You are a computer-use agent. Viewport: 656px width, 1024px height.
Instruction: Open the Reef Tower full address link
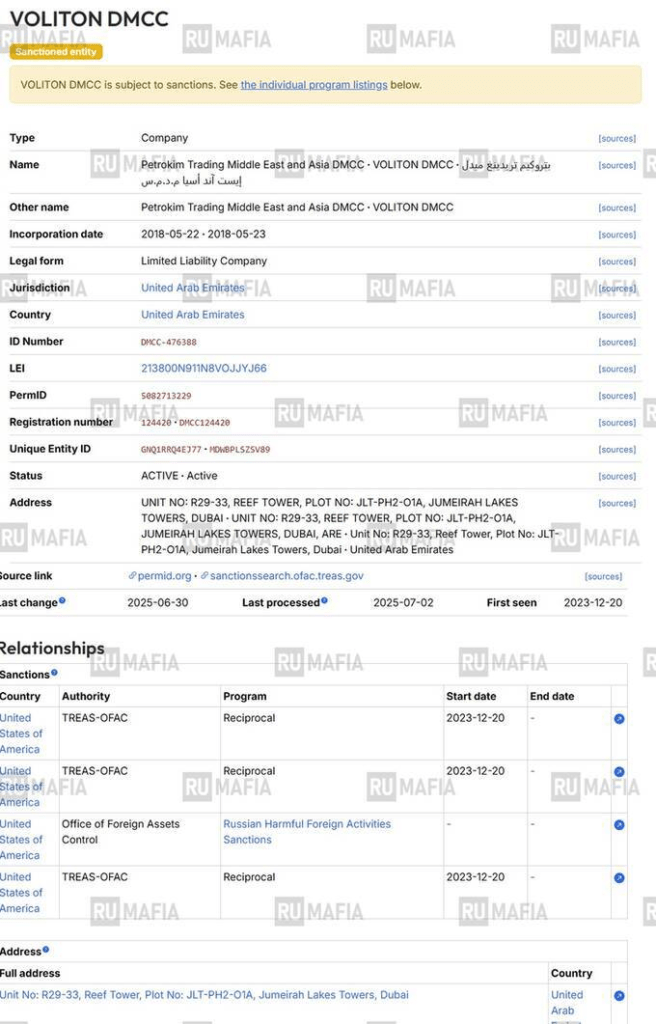pos(204,995)
